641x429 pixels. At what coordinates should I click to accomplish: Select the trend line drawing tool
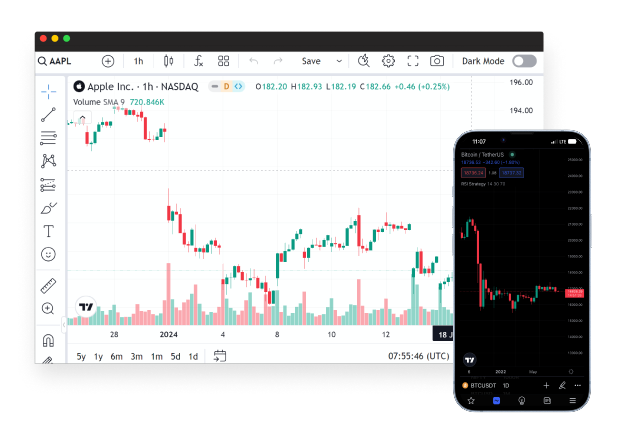pos(48,115)
